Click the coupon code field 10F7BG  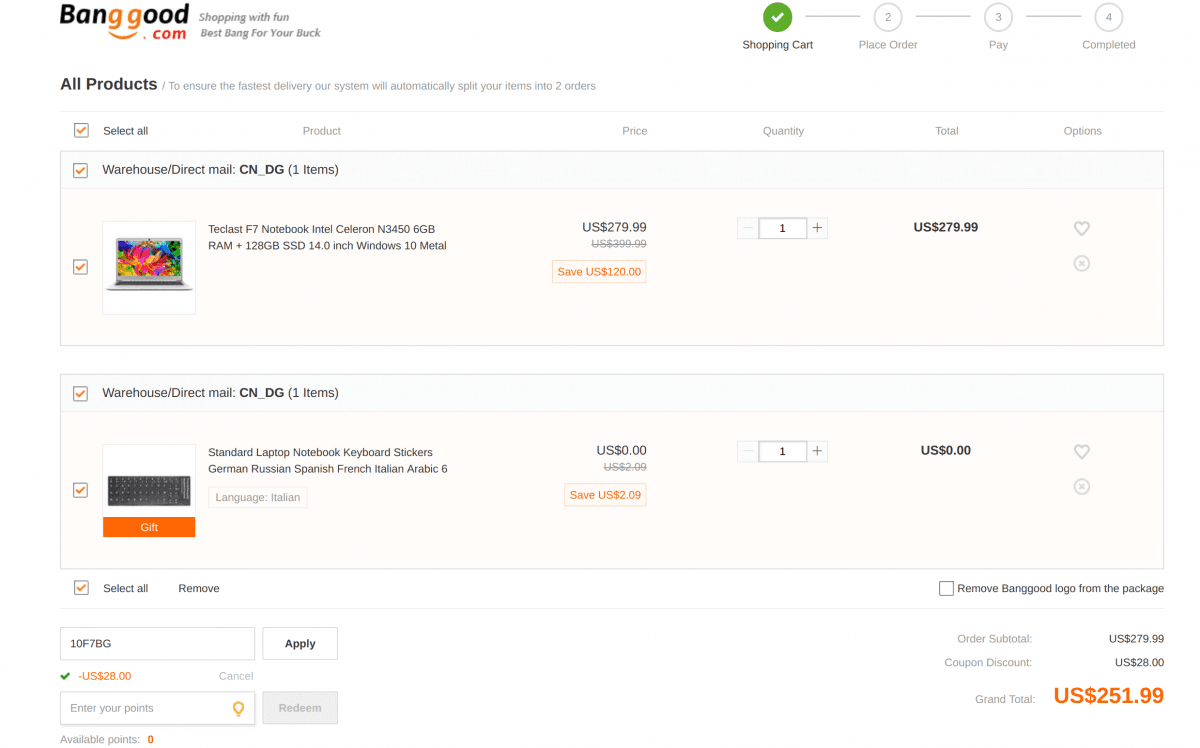point(157,643)
